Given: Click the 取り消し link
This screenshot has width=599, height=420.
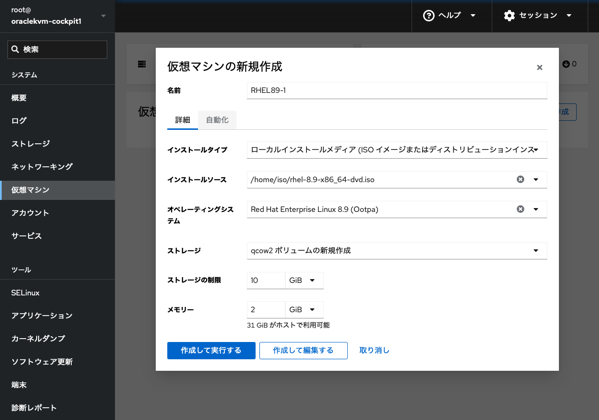Looking at the screenshot, I should click(374, 350).
